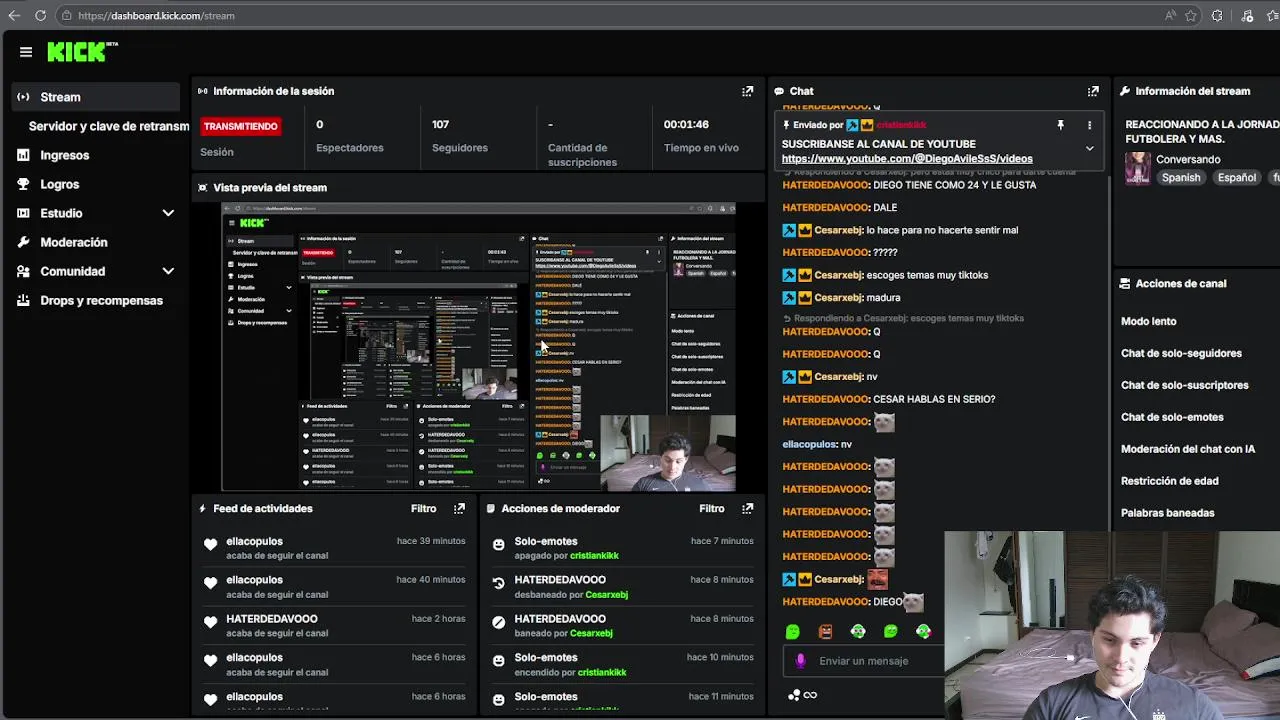This screenshot has width=1280, height=720.
Task: Pop out the Feed de actividades panel
Action: pyautogui.click(x=459, y=508)
